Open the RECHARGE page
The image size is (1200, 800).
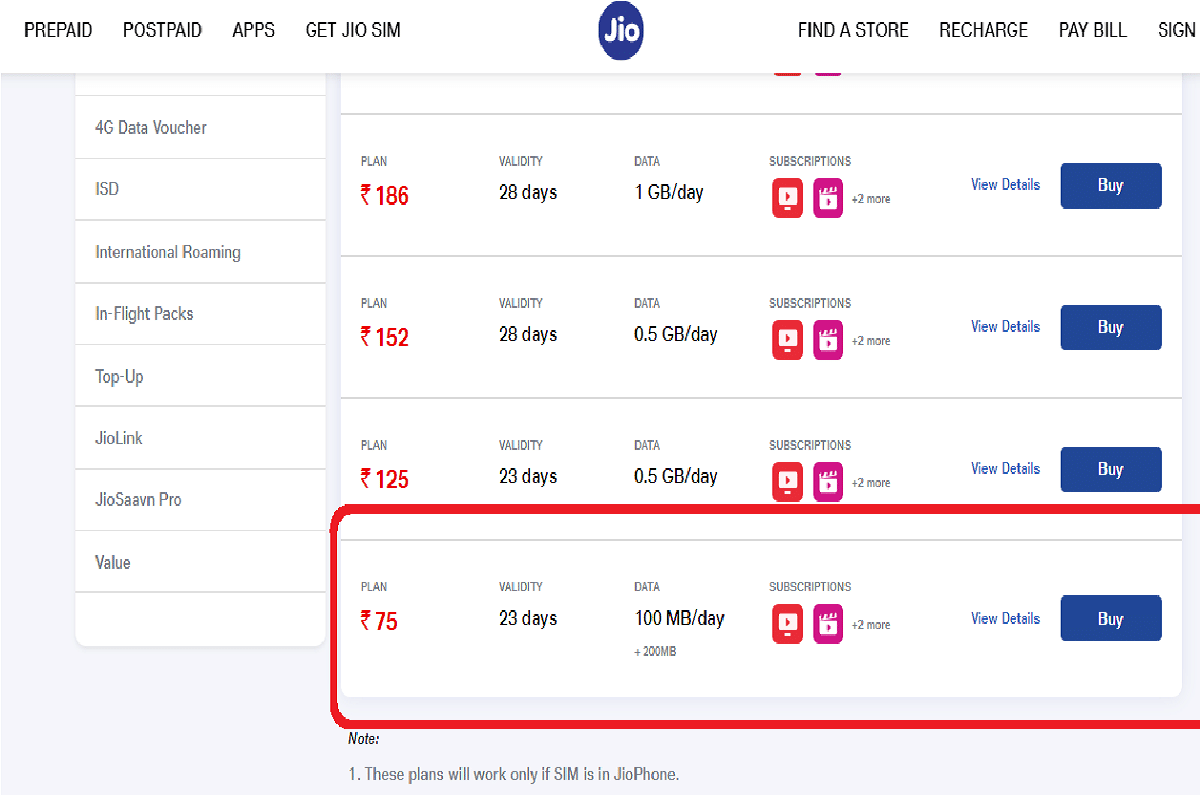pyautogui.click(x=983, y=30)
